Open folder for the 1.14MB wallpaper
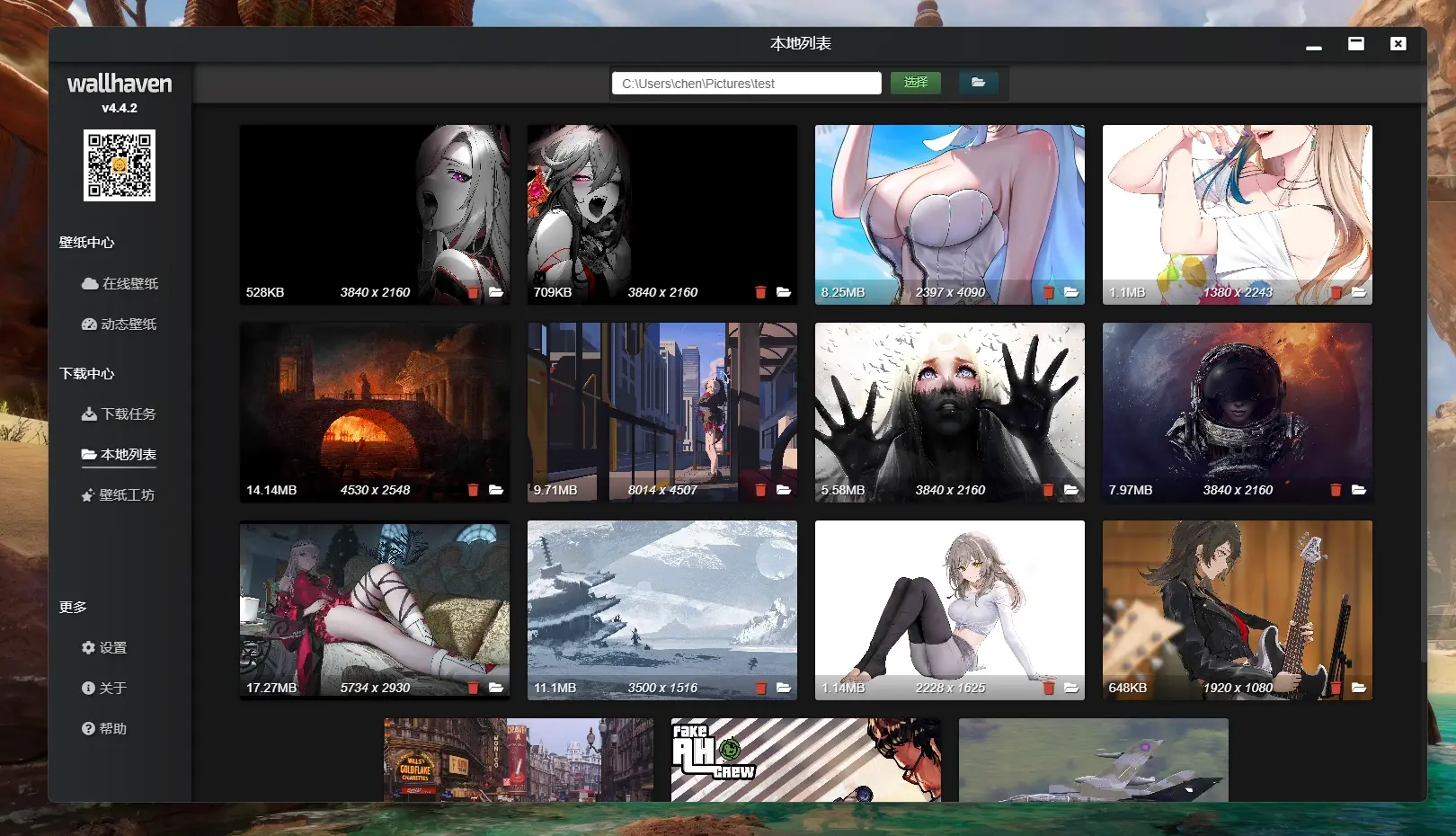This screenshot has width=1456, height=836. click(x=1071, y=688)
